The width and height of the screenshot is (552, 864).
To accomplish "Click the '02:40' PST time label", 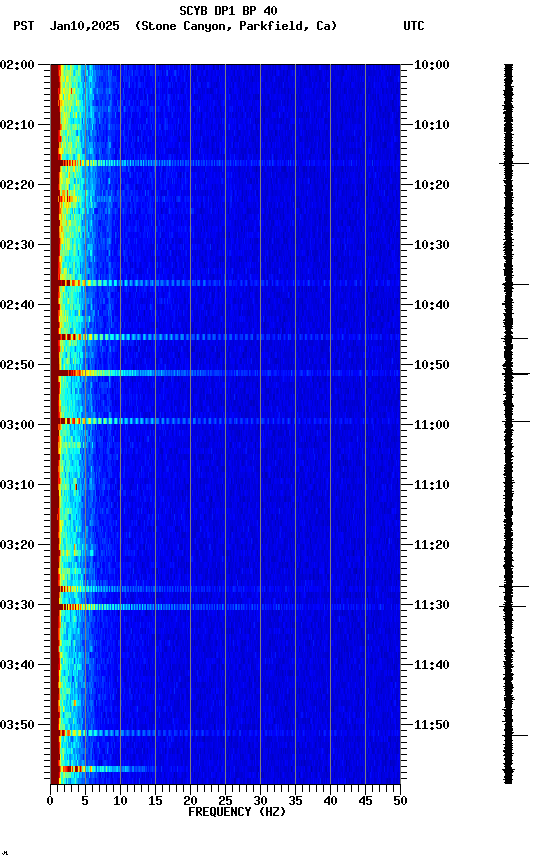I will point(17,305).
